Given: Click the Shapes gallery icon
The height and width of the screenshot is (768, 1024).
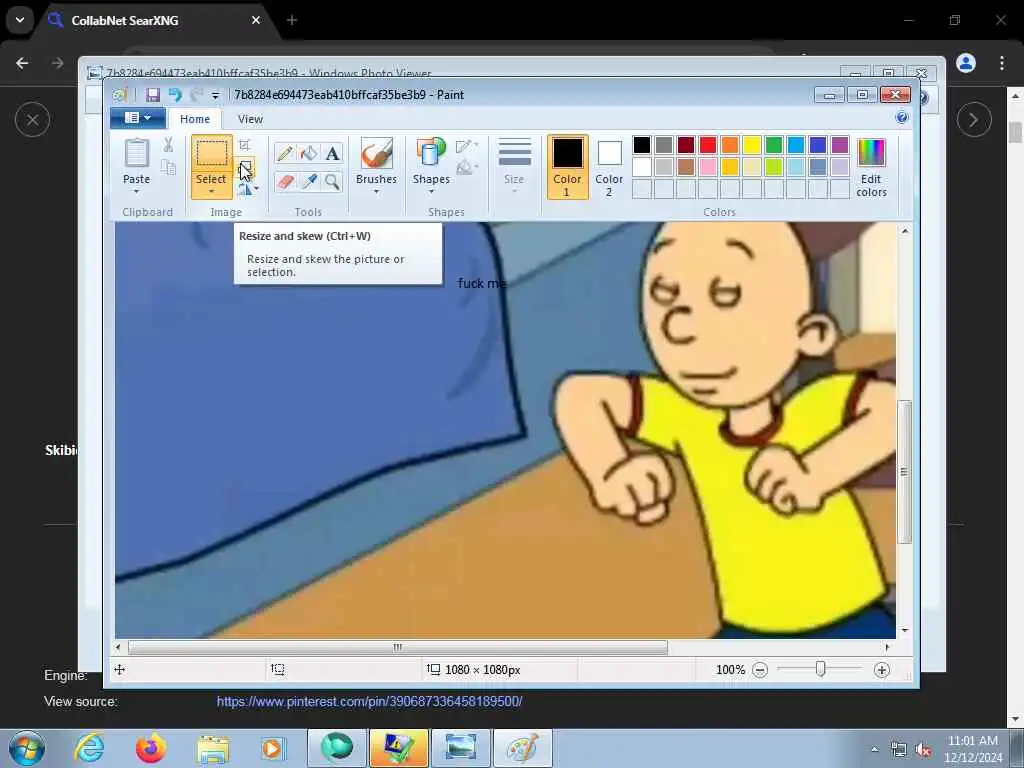Looking at the screenshot, I should [431, 153].
